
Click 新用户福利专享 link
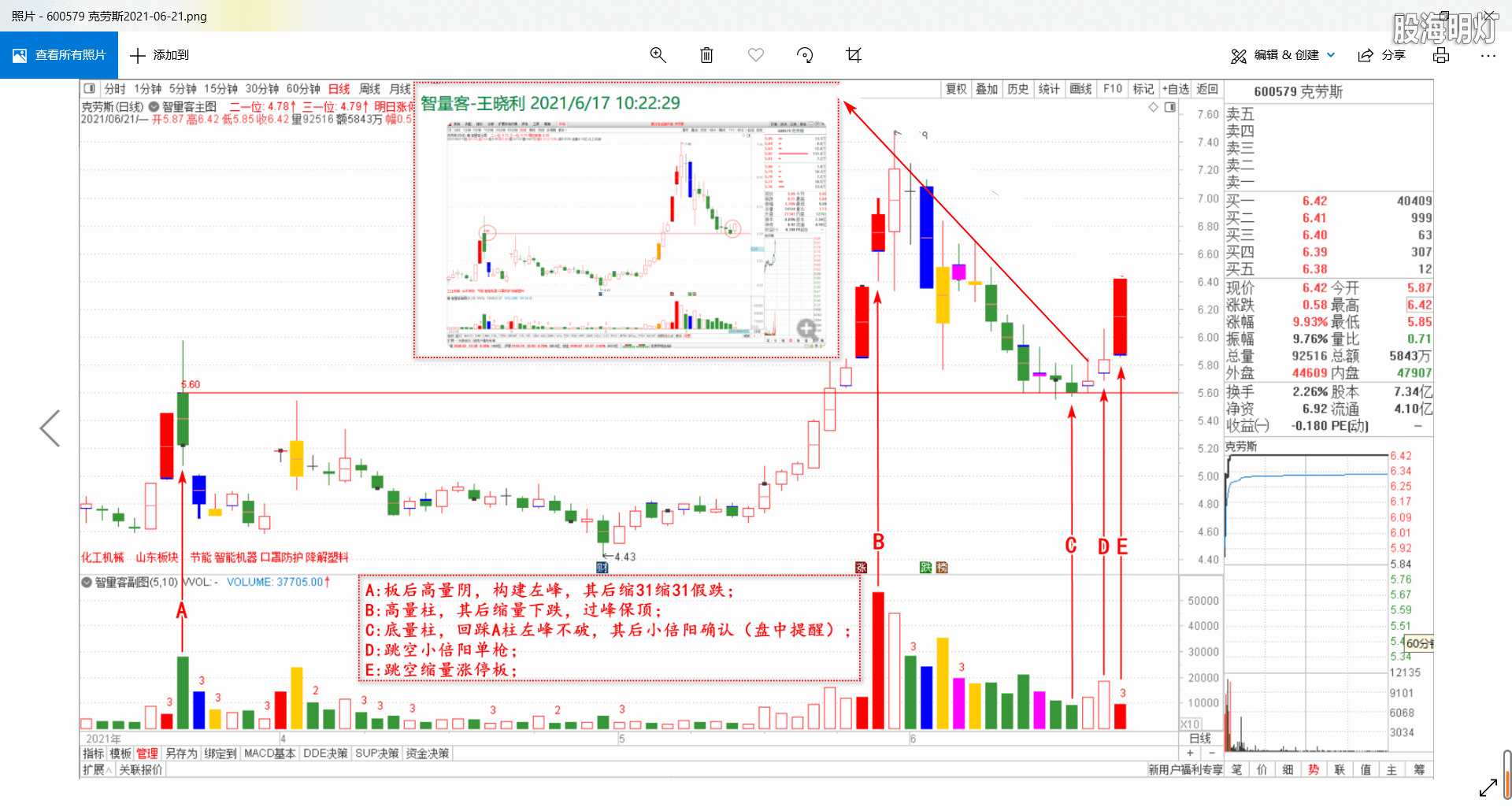[x=1185, y=769]
